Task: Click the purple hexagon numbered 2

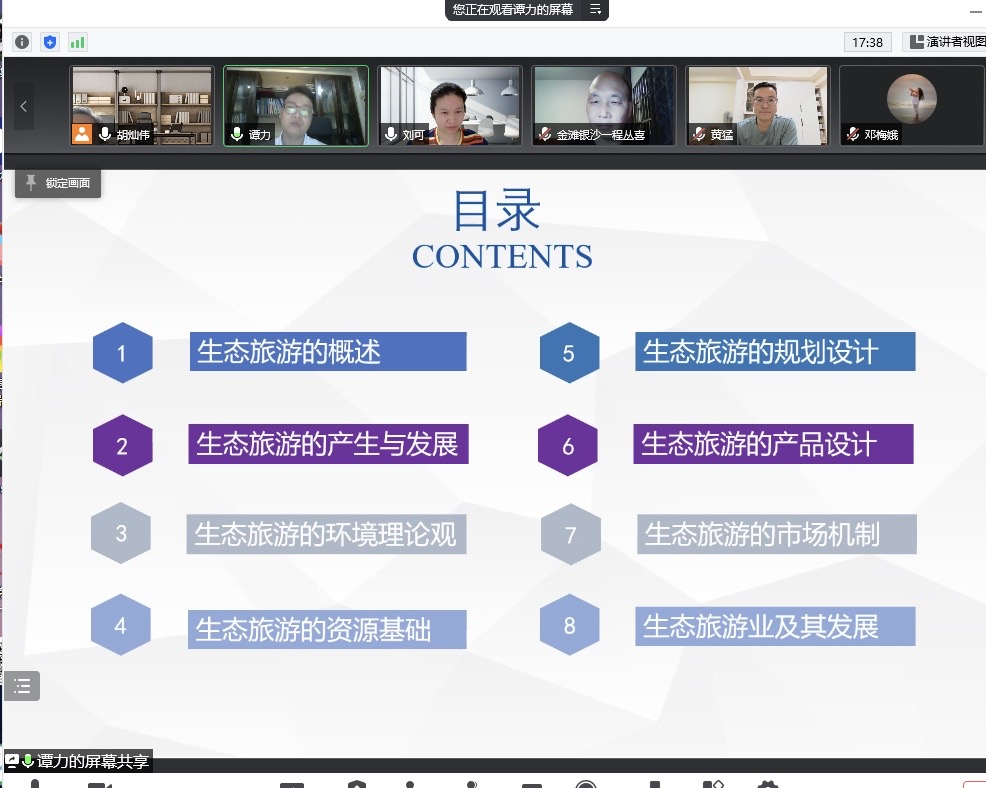Action: 122,445
